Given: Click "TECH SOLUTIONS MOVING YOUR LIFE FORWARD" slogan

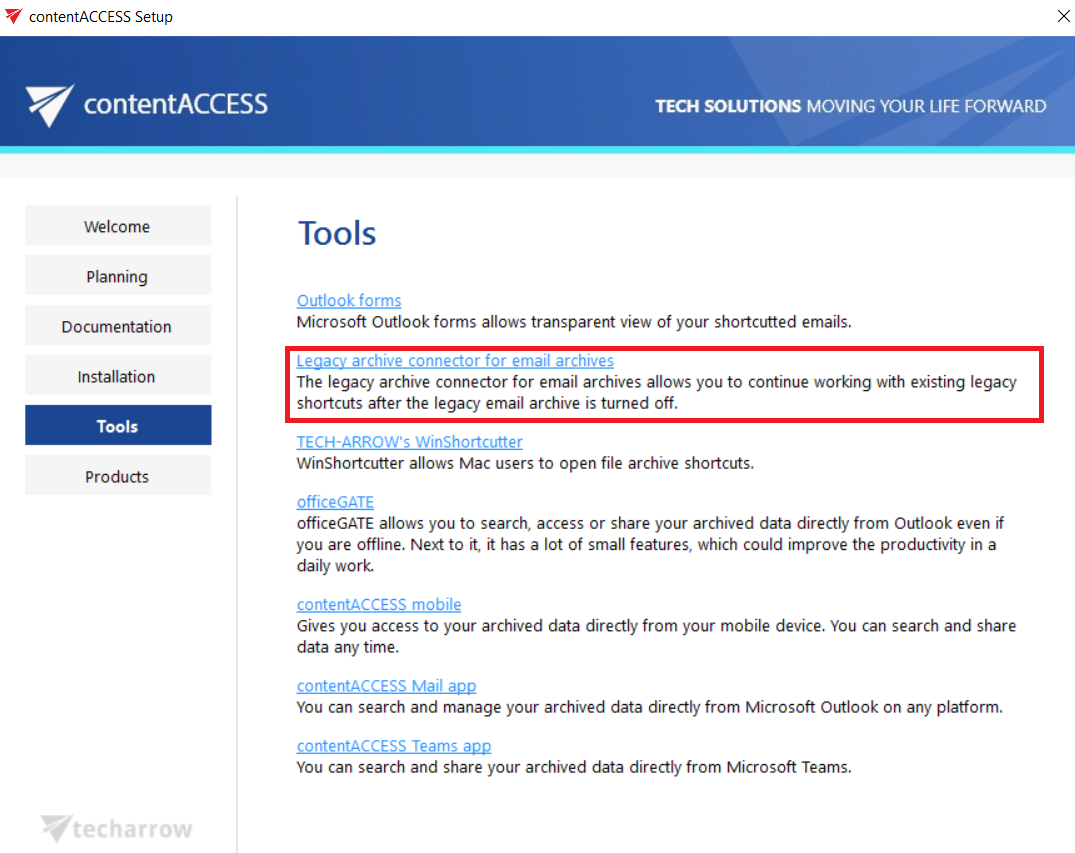Looking at the screenshot, I should (851, 106).
